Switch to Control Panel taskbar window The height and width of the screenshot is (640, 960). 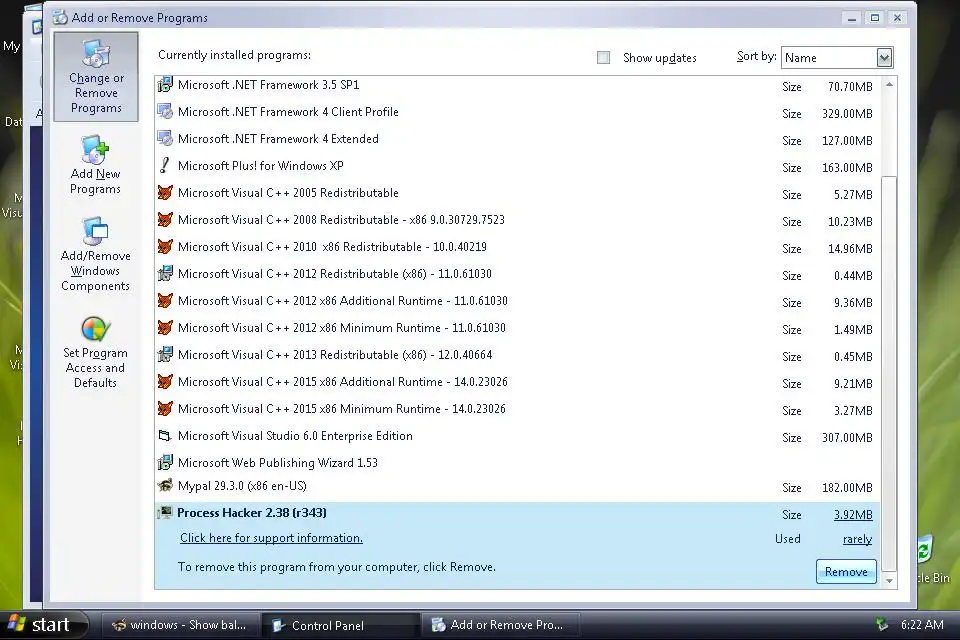[x=340, y=625]
